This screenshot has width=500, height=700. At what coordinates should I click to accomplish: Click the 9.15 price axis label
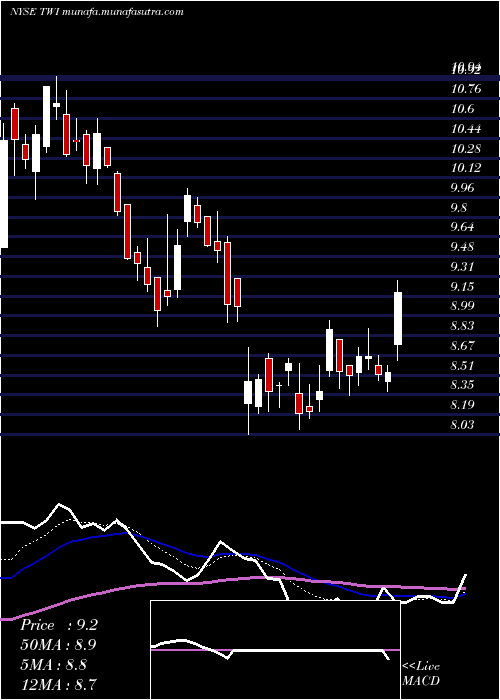pos(462,286)
